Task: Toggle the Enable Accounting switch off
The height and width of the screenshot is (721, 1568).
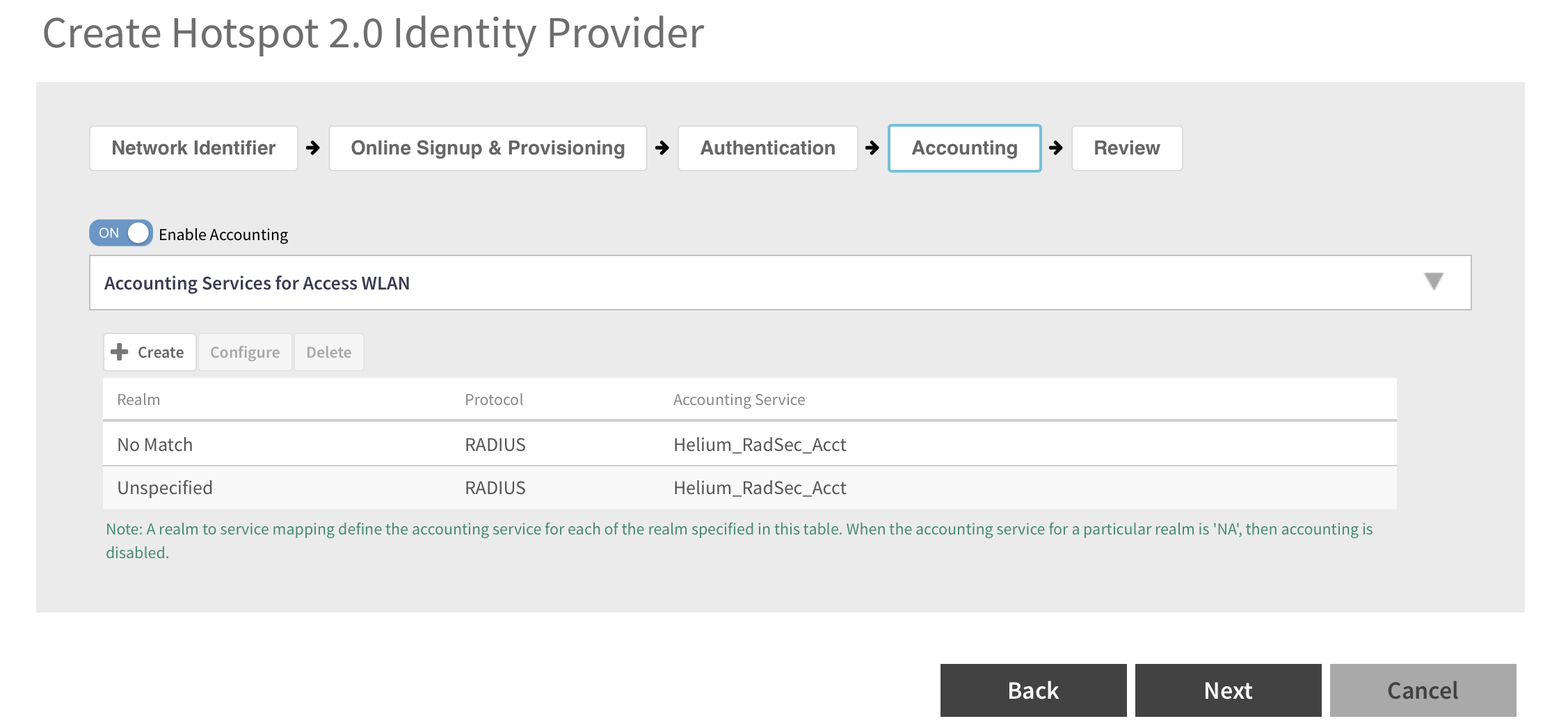Action: click(x=121, y=233)
